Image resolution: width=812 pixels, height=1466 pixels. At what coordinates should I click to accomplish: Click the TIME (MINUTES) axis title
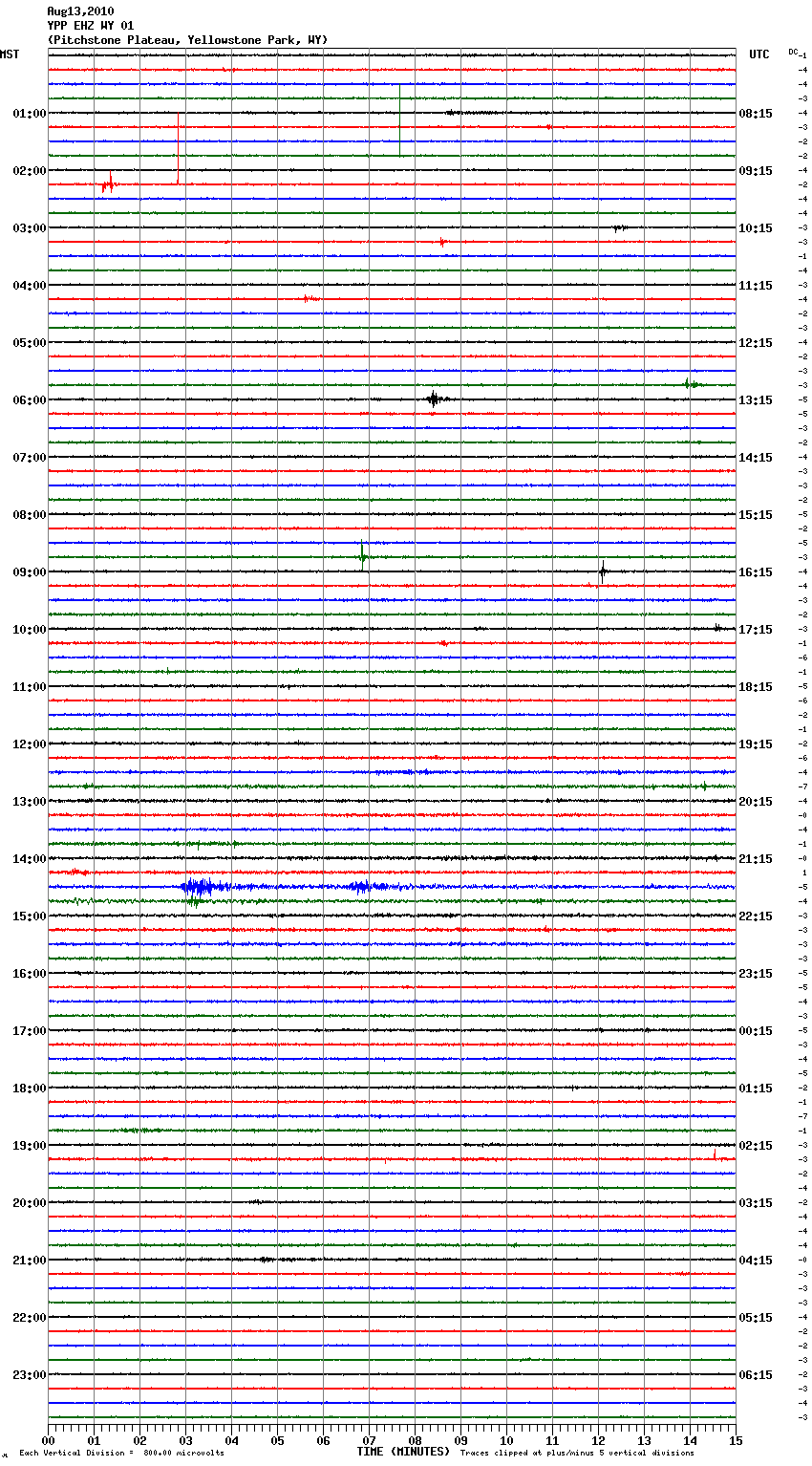[x=403, y=1452]
